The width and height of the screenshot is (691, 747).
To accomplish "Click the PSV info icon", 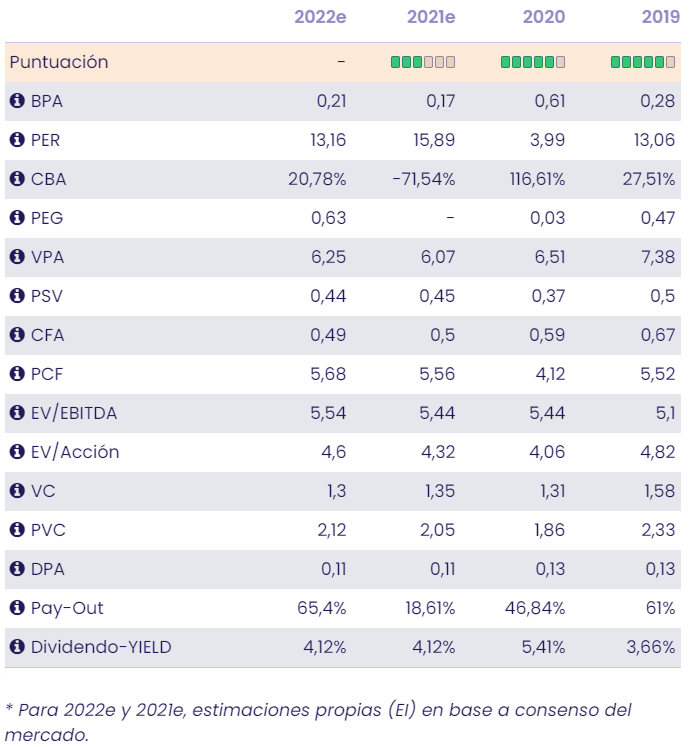I will click(16, 296).
